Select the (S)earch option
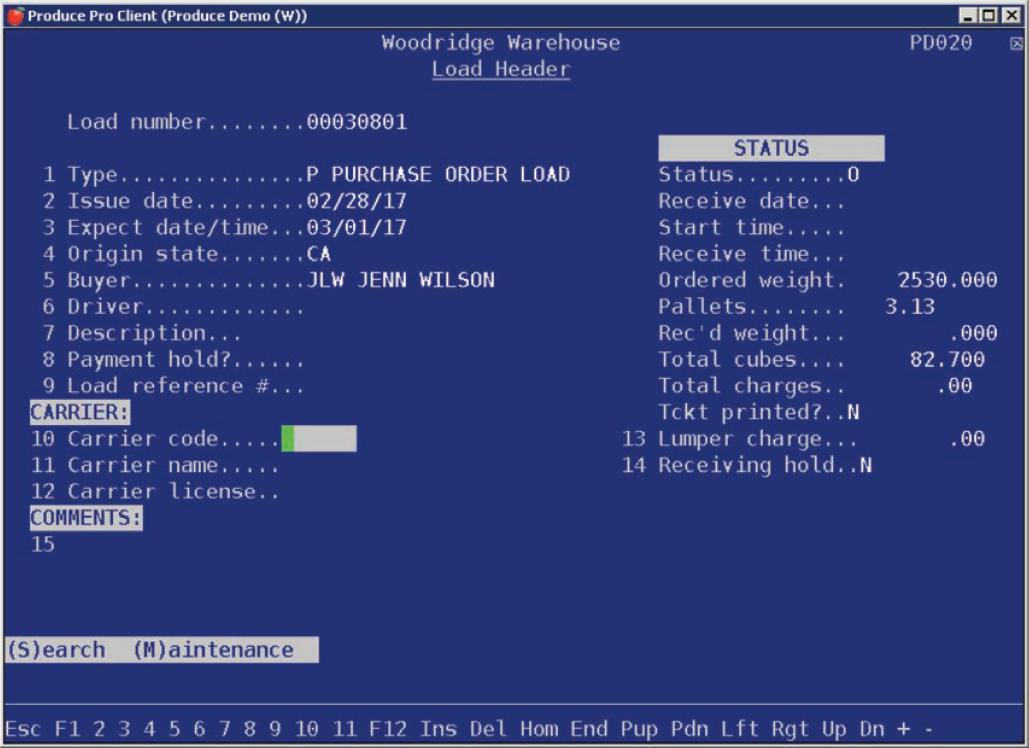Screen dimensions: 1029x748 (x=56, y=650)
